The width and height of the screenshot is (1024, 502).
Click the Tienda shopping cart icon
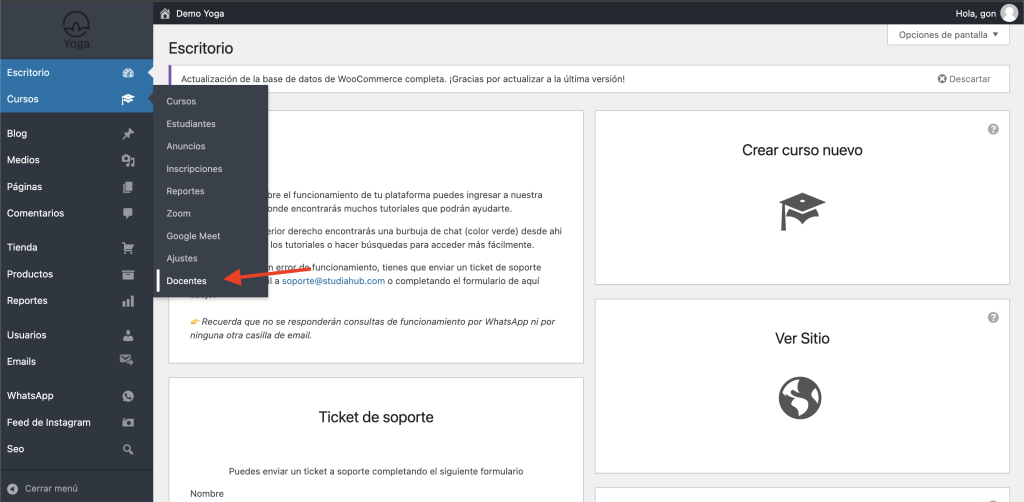[128, 247]
